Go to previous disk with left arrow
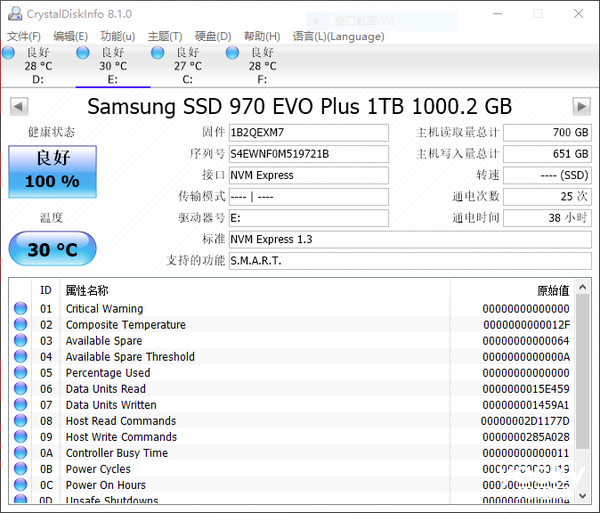The width and height of the screenshot is (600, 513). coord(19,106)
